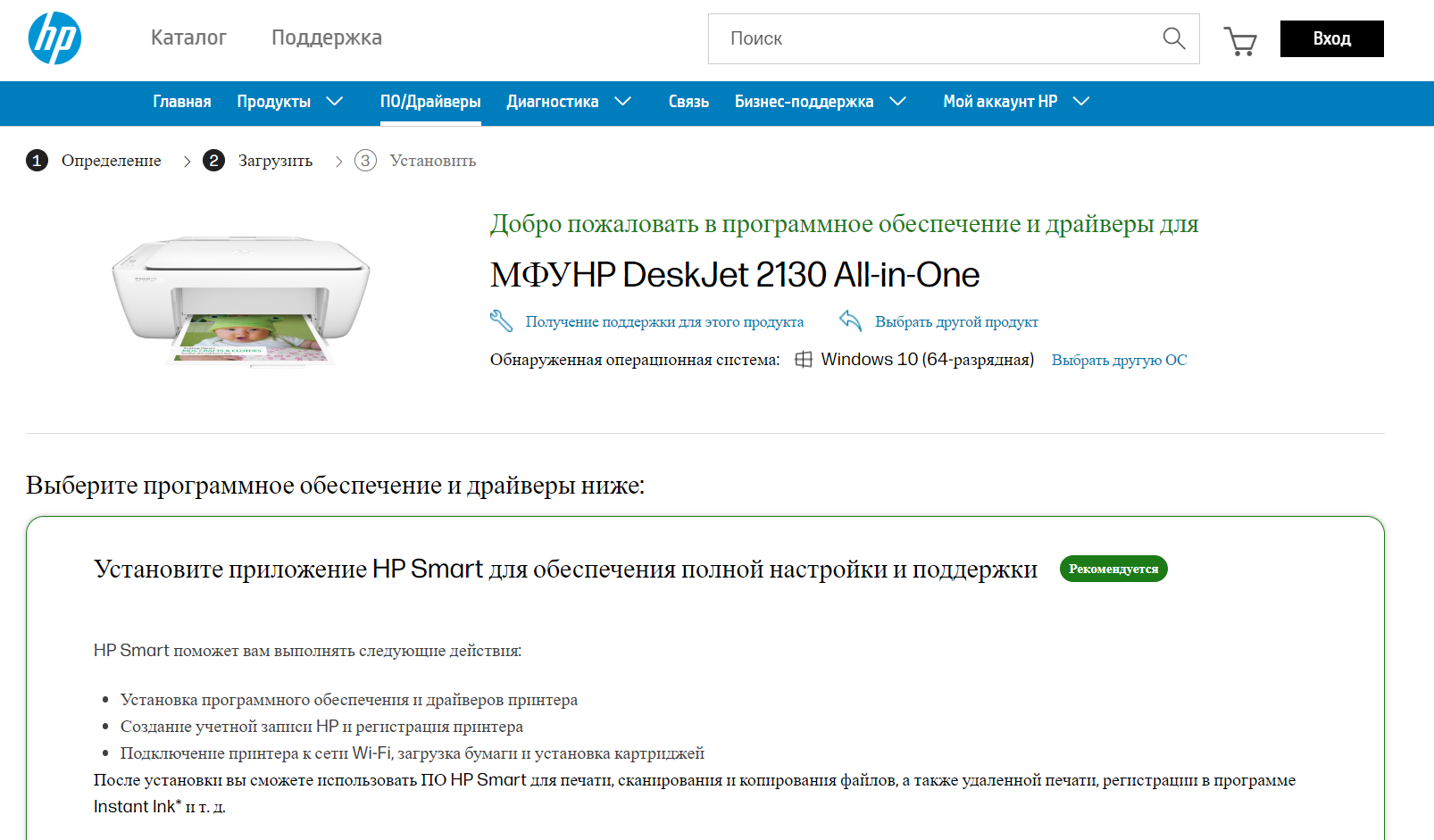Click HP Smart поможет вам выполнять text
This screenshot has height=840, width=1434.
pos(307,651)
